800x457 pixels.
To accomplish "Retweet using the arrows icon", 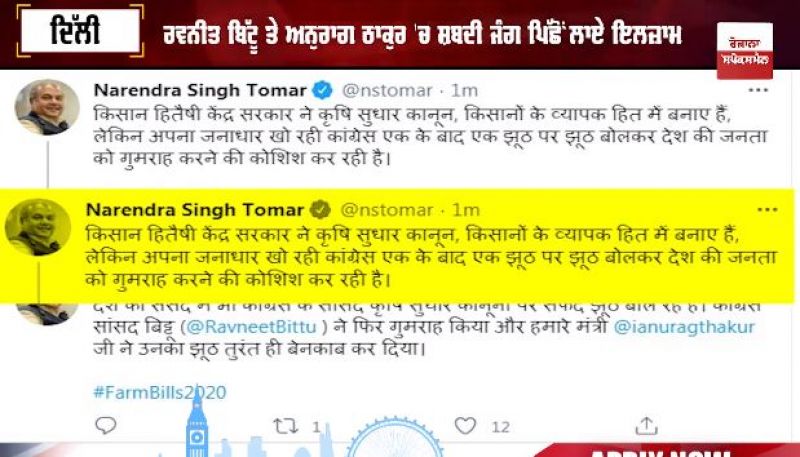I will (285, 426).
